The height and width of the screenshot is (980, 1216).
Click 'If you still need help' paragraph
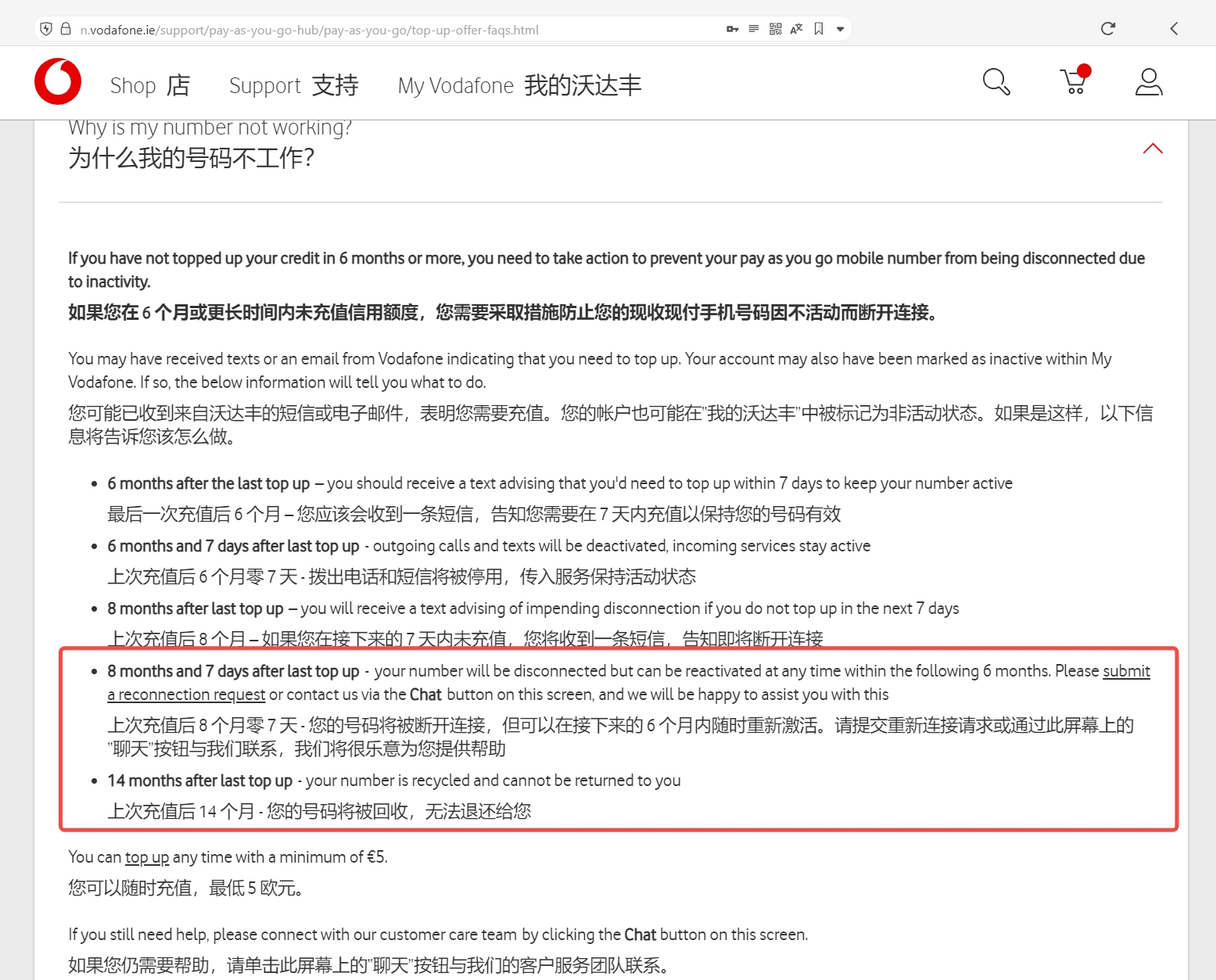coord(438,935)
